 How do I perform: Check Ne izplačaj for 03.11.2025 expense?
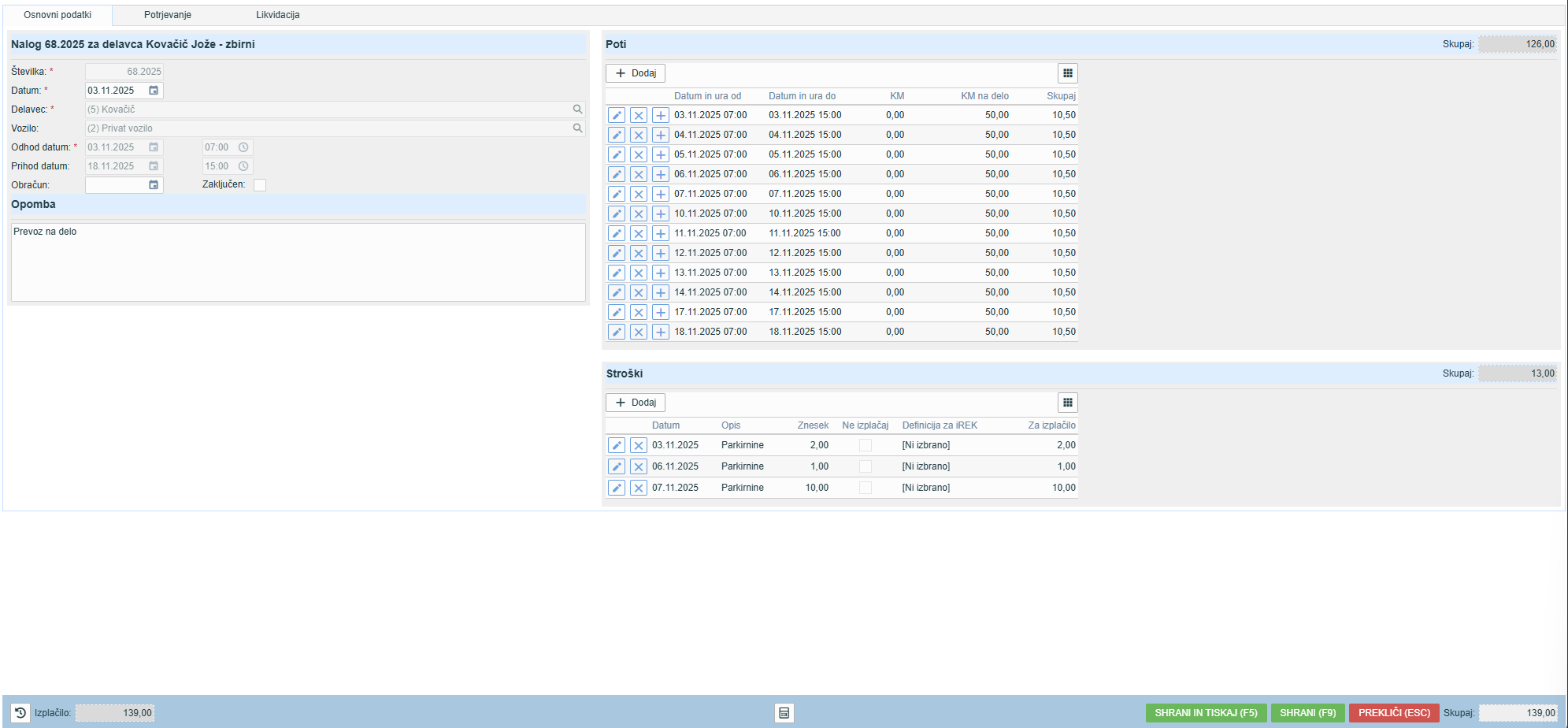[x=865, y=446]
